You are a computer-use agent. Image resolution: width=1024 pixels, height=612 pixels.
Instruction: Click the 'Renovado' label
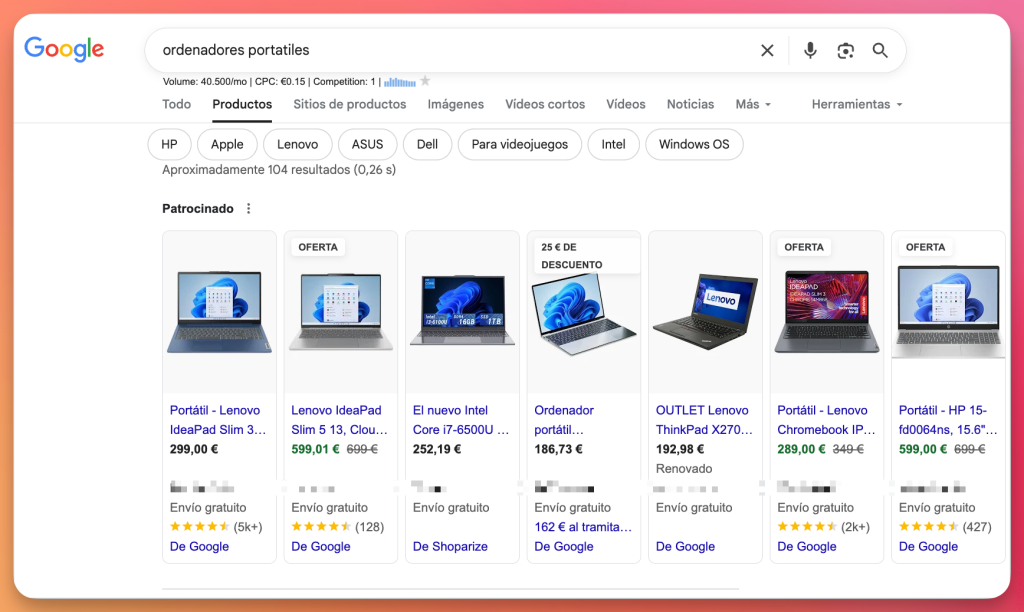tap(684, 469)
